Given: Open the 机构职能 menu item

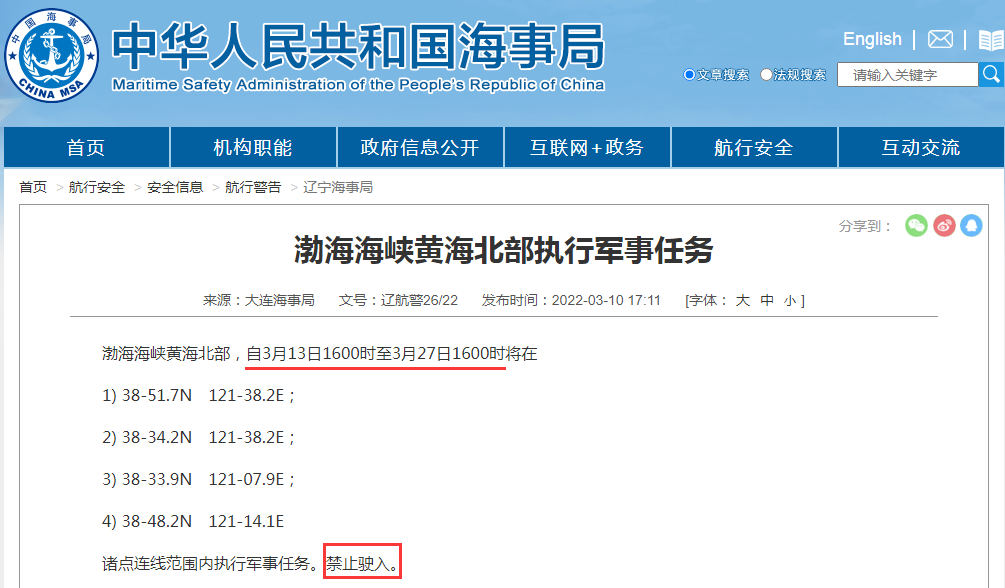Looking at the screenshot, I should (252, 147).
